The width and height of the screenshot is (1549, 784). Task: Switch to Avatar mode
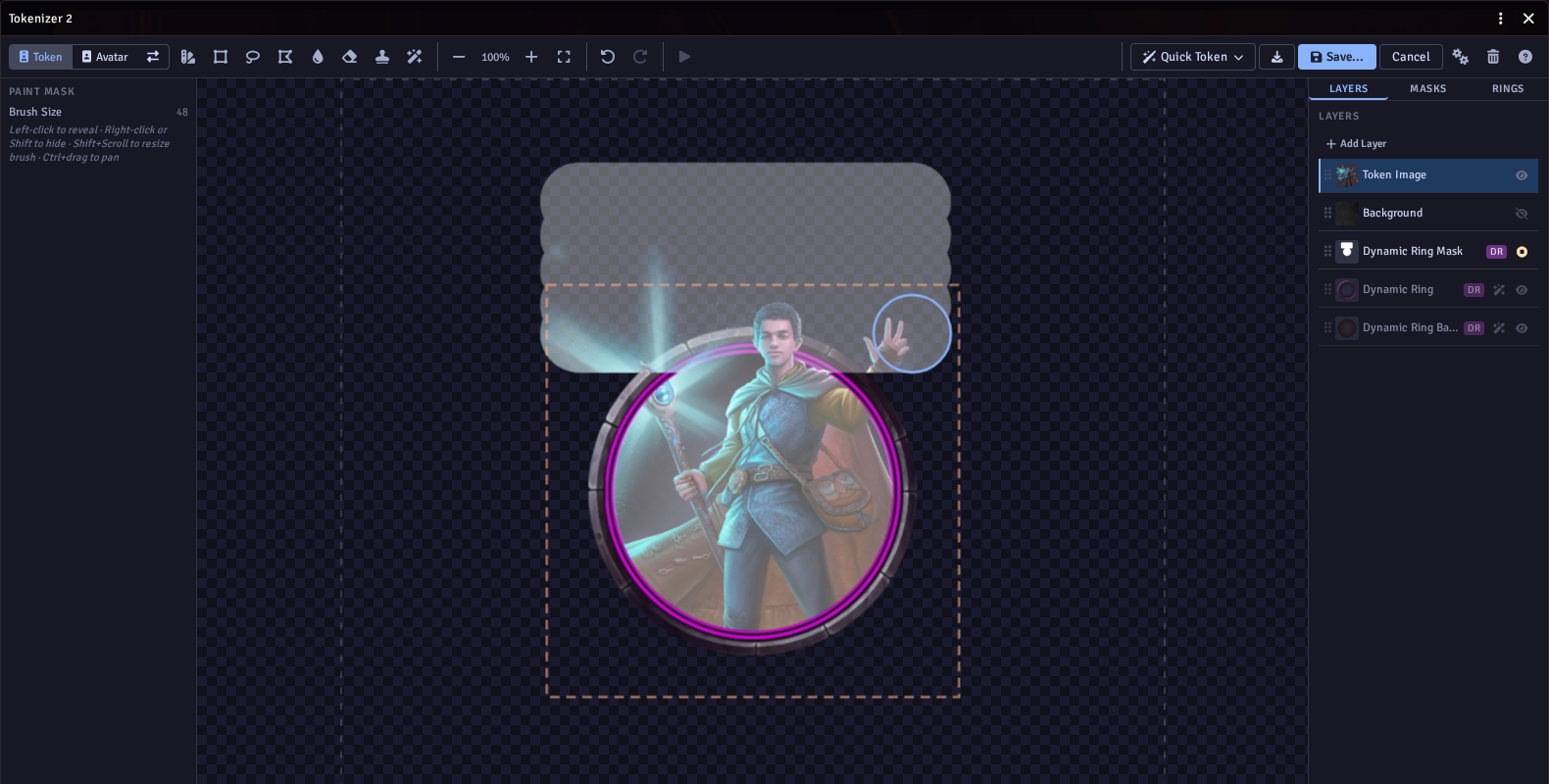pyautogui.click(x=105, y=57)
